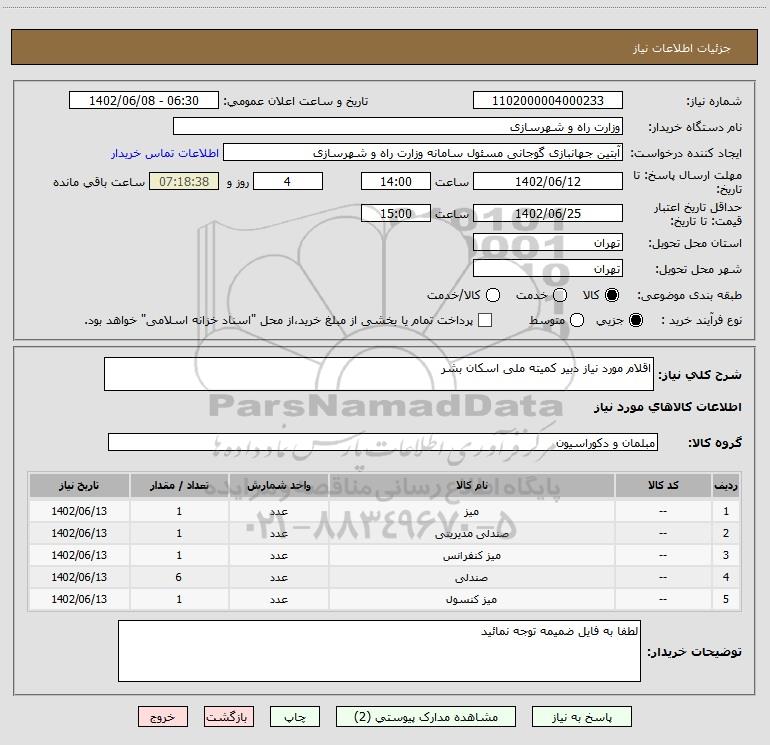Image resolution: width=770 pixels, height=745 pixels.
Task: Click the شماره نیاز field 1102000004000233
Action: coord(548,101)
